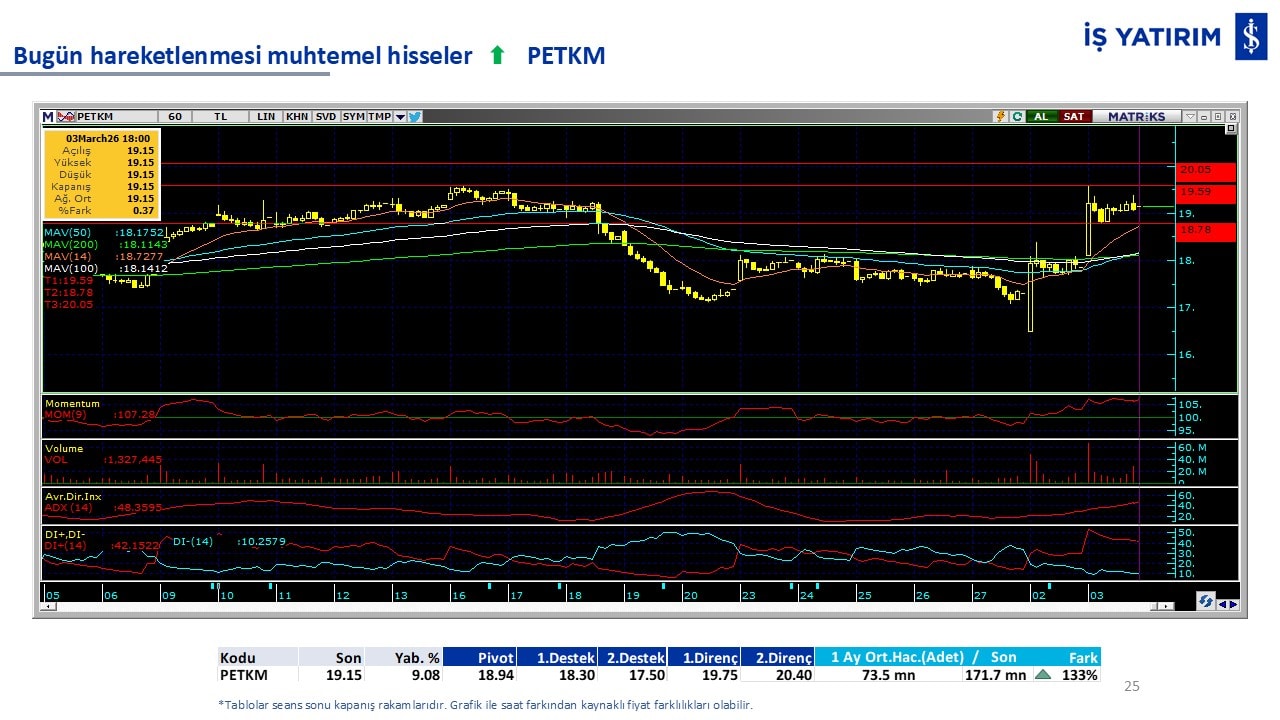
Task: Click the green refresh icon
Action: click(x=1016, y=116)
